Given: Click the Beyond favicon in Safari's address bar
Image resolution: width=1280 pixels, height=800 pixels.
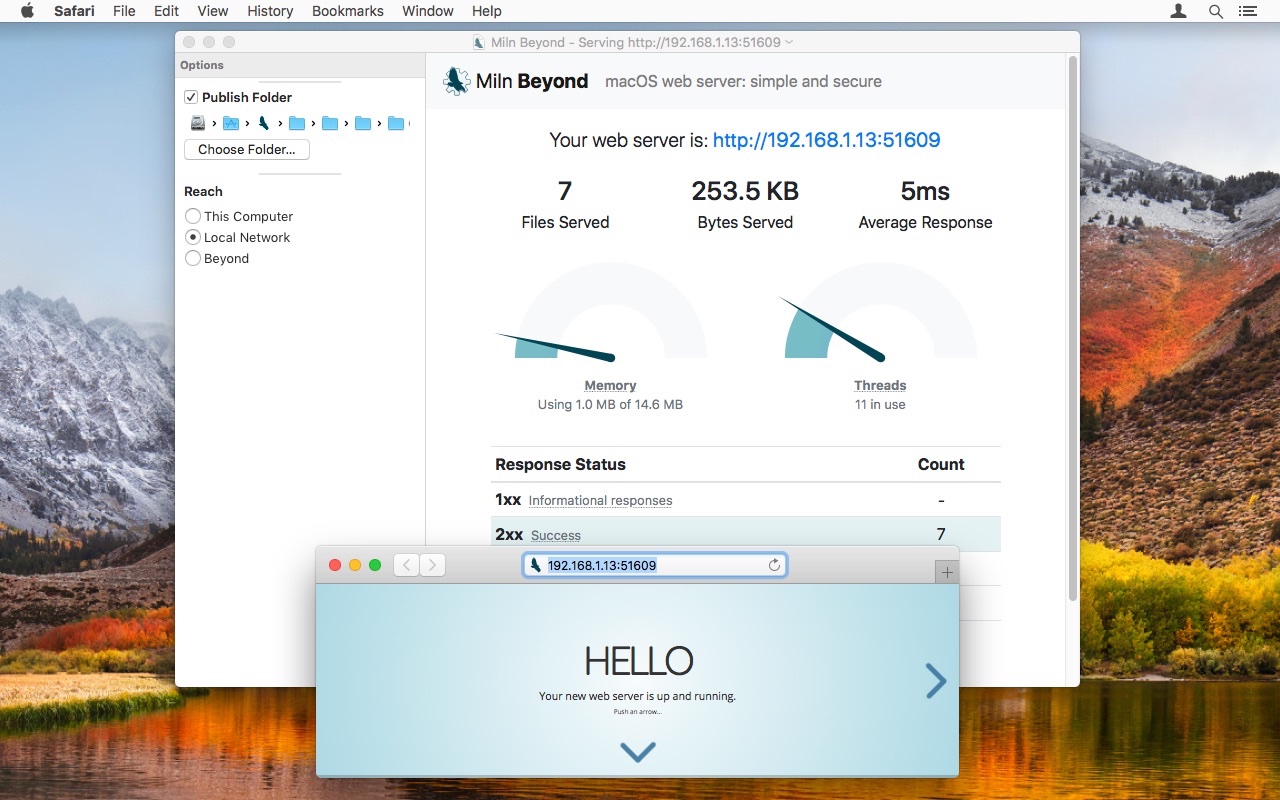Looking at the screenshot, I should click(x=537, y=565).
